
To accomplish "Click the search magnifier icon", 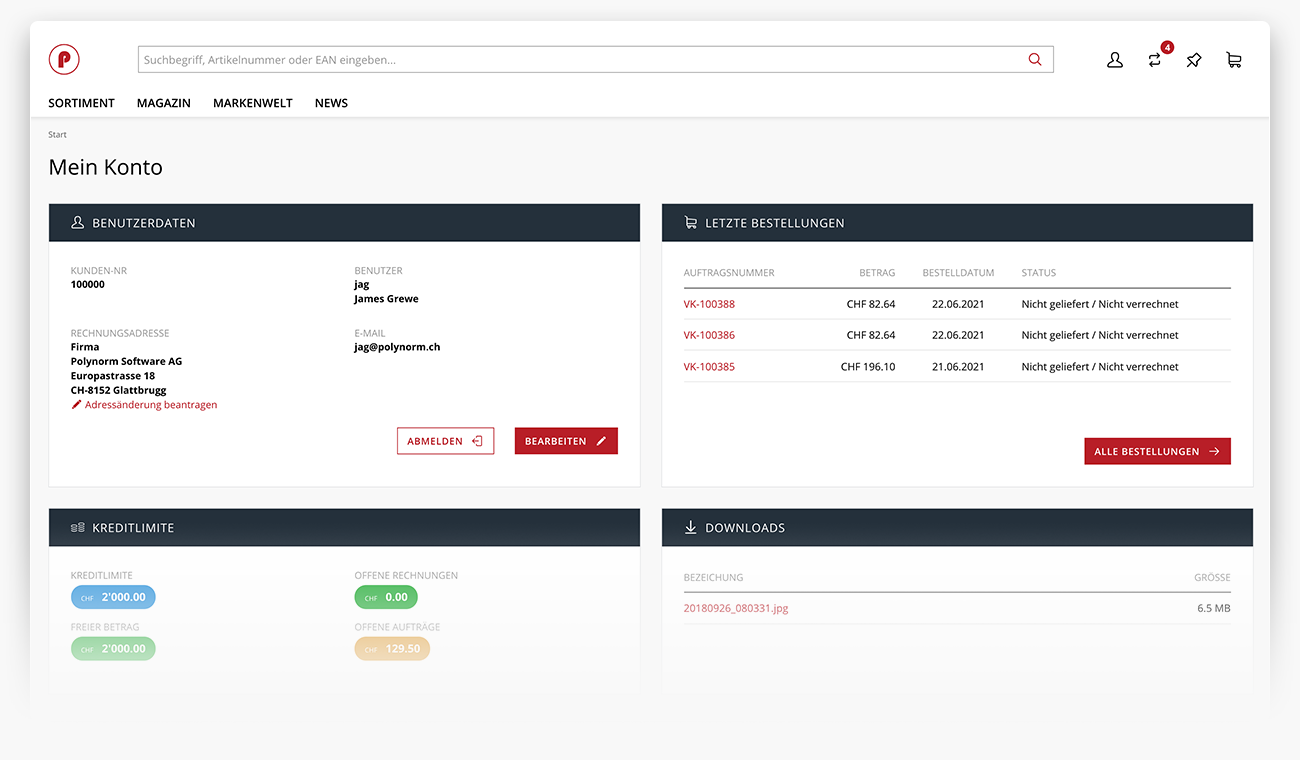I will point(1035,60).
